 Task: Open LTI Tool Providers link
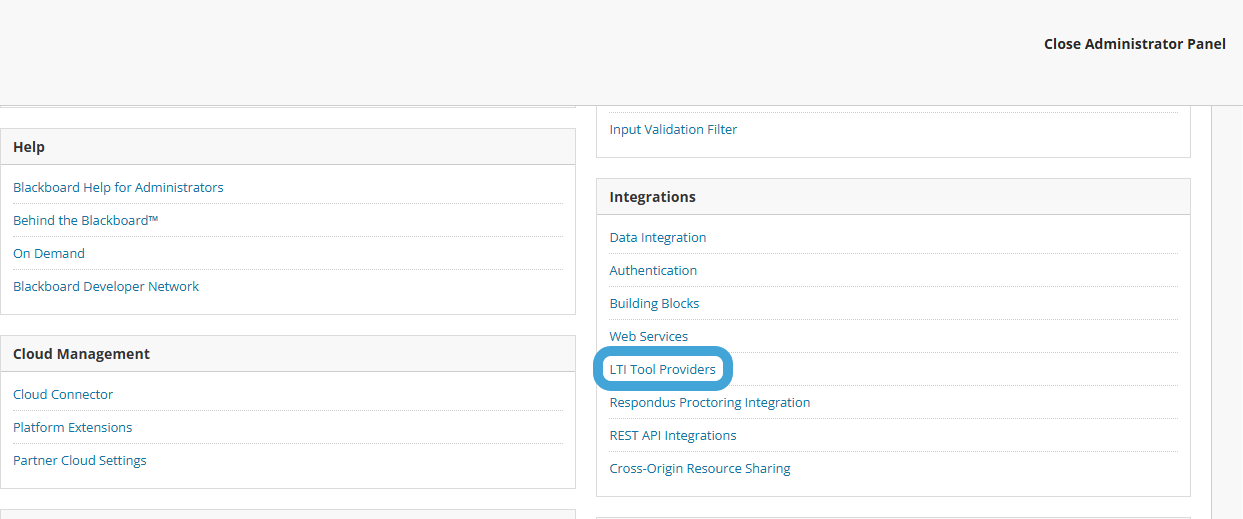663,369
